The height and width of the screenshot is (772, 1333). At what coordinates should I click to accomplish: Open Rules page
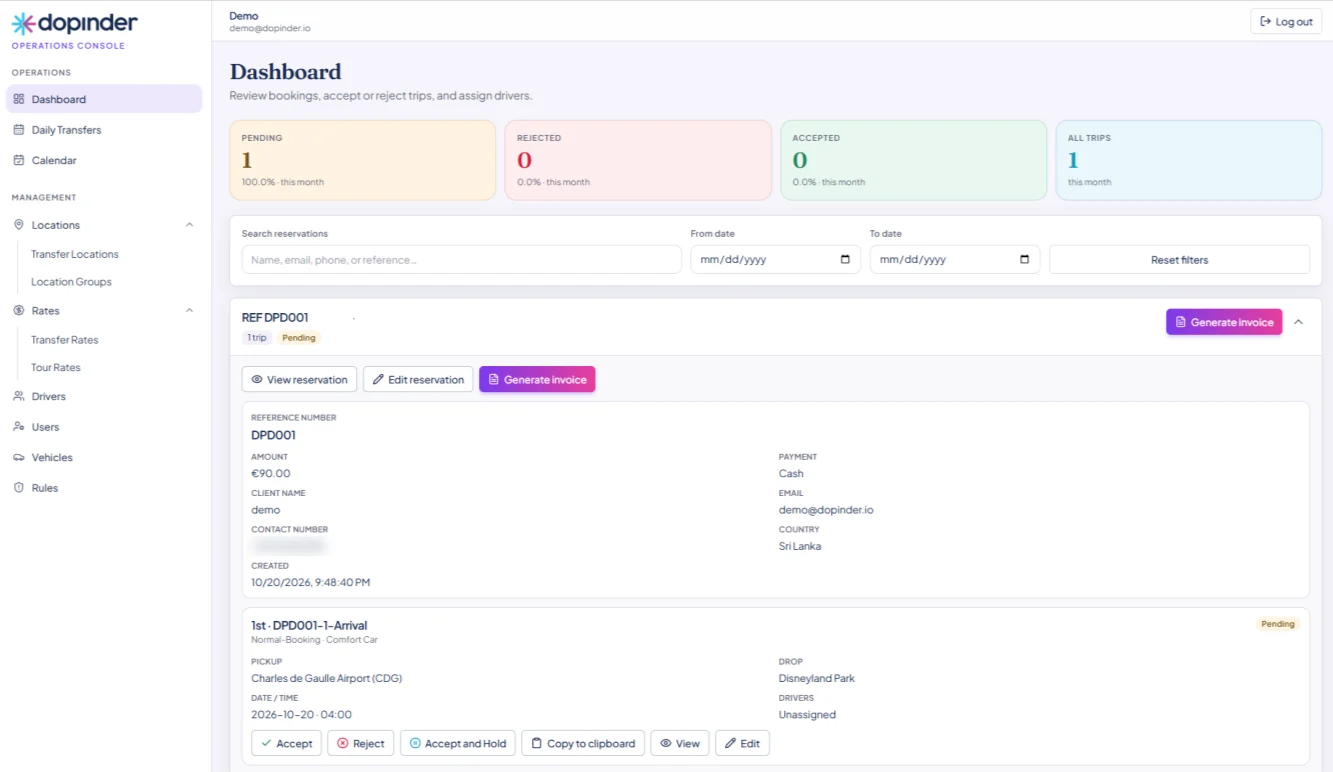click(x=104, y=488)
